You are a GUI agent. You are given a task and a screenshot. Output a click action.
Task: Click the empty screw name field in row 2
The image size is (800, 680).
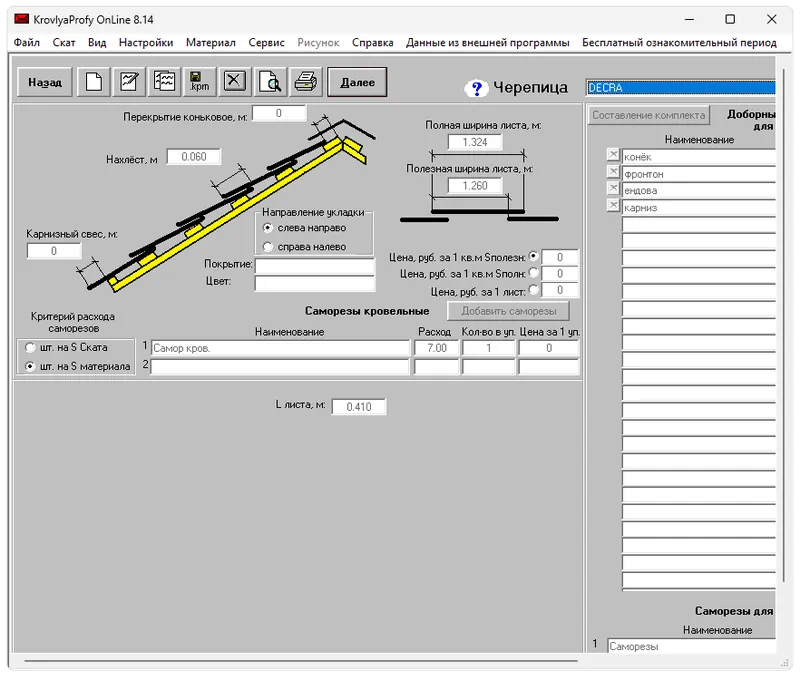(280, 367)
